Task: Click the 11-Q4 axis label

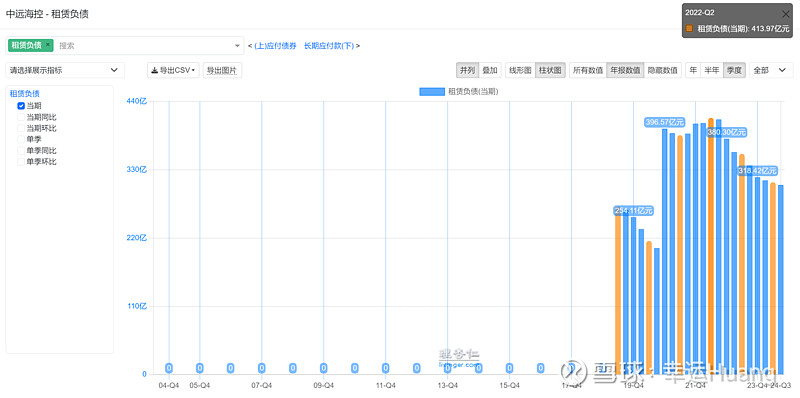Action: (x=385, y=386)
